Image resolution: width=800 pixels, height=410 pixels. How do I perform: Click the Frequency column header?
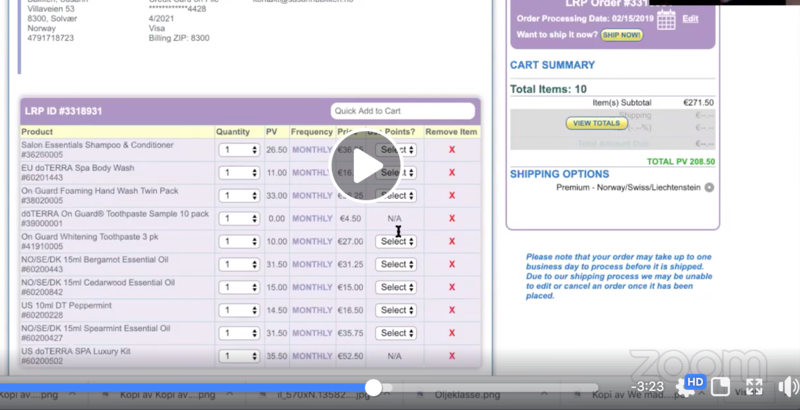pyautogui.click(x=312, y=132)
